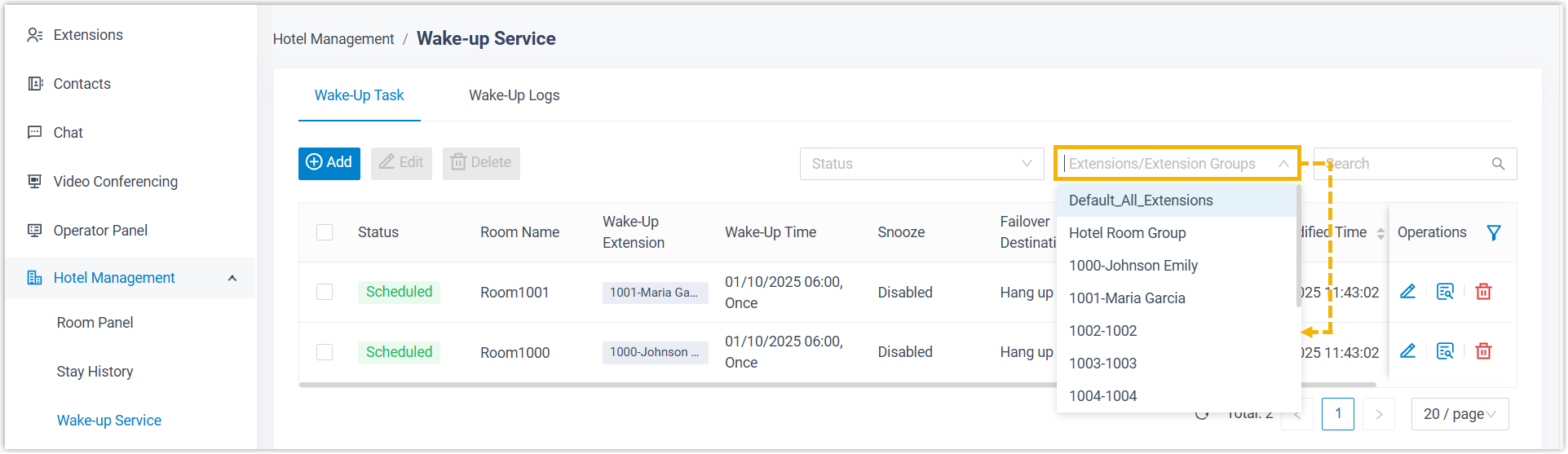This screenshot has height=454, width=1568.
Task: Open the 20 / page size dropdown
Action: pyautogui.click(x=1460, y=414)
